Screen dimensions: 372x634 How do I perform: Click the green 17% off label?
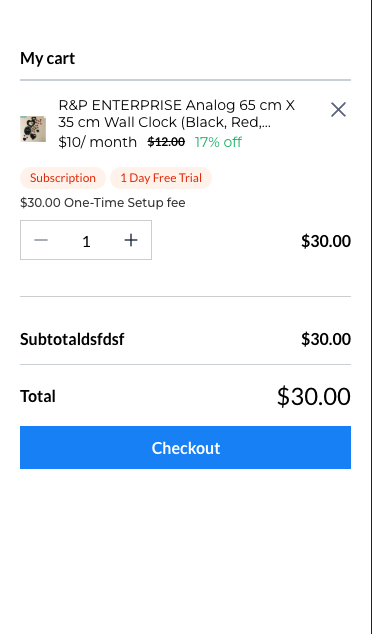tap(218, 142)
